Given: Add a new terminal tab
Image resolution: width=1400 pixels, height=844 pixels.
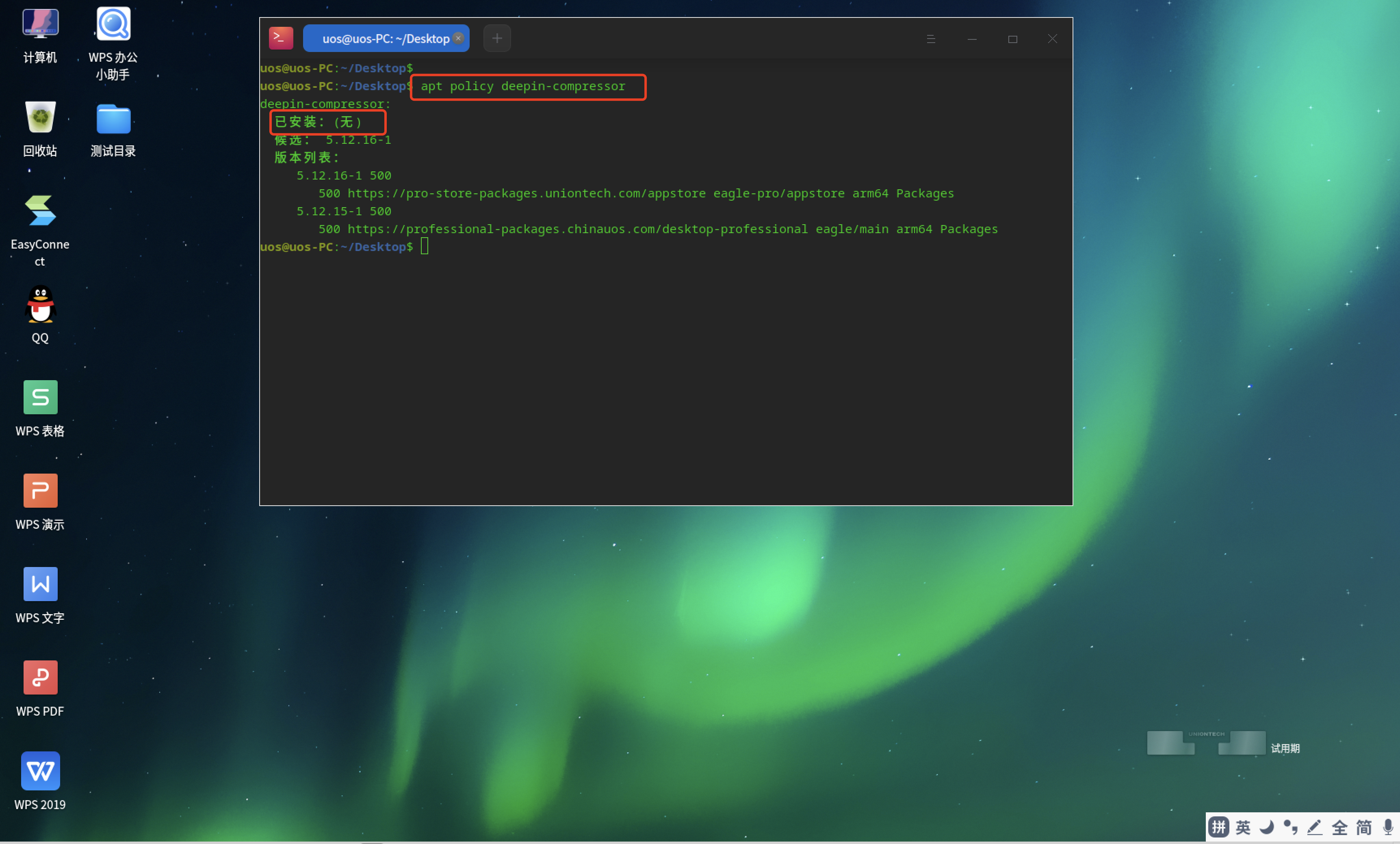Looking at the screenshot, I should click(x=496, y=38).
